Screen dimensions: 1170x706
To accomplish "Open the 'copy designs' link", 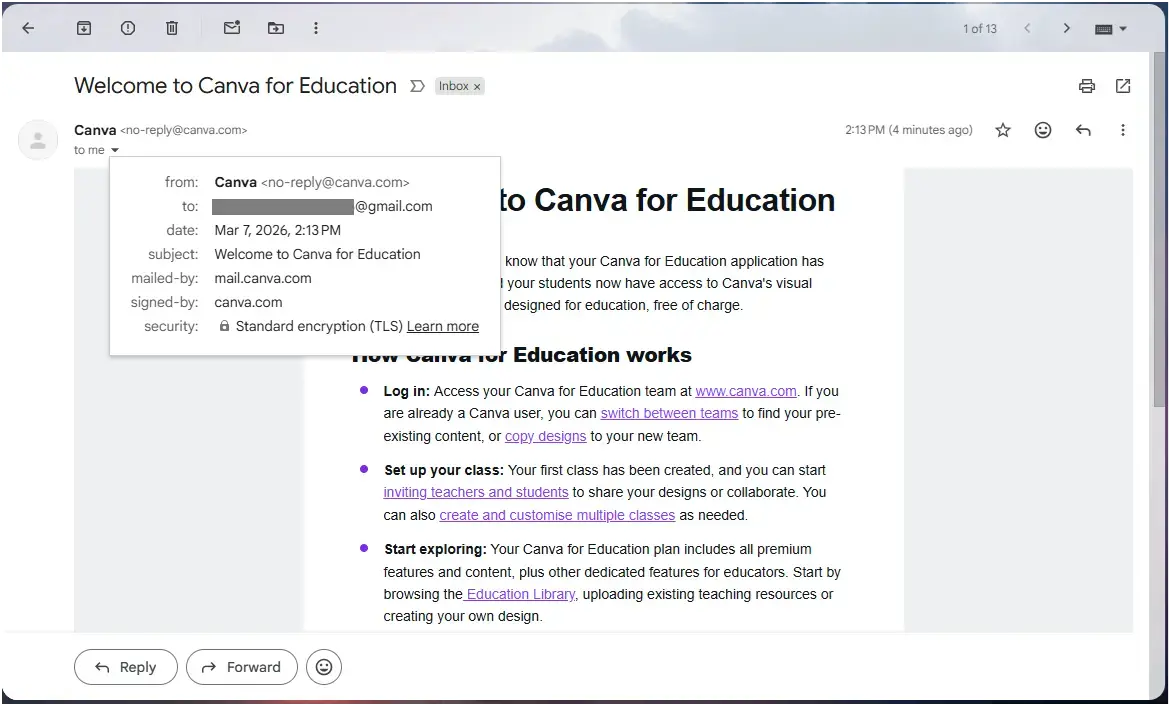I will tap(545, 436).
